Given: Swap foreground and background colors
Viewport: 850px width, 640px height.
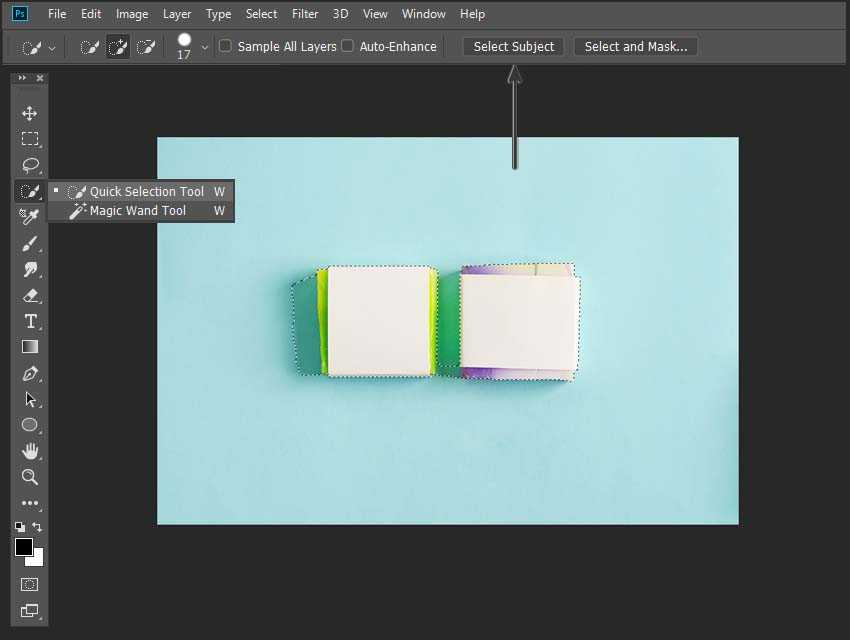Looking at the screenshot, I should pos(38,526).
